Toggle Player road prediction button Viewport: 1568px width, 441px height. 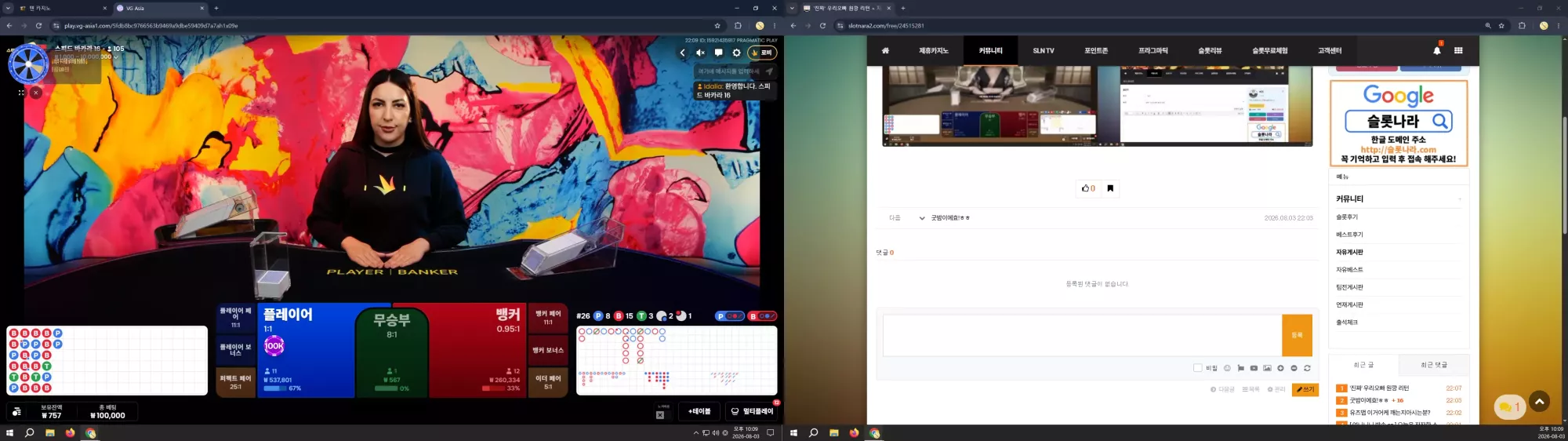click(730, 316)
